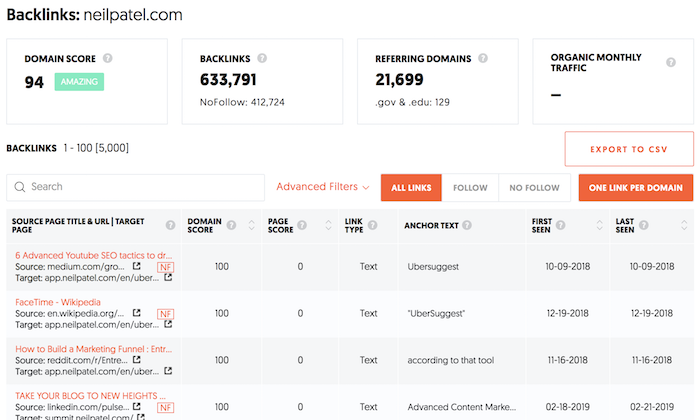The height and width of the screenshot is (420, 700).
Task: Click help icon for Organic Monthly Traffic
Action: 671,62
